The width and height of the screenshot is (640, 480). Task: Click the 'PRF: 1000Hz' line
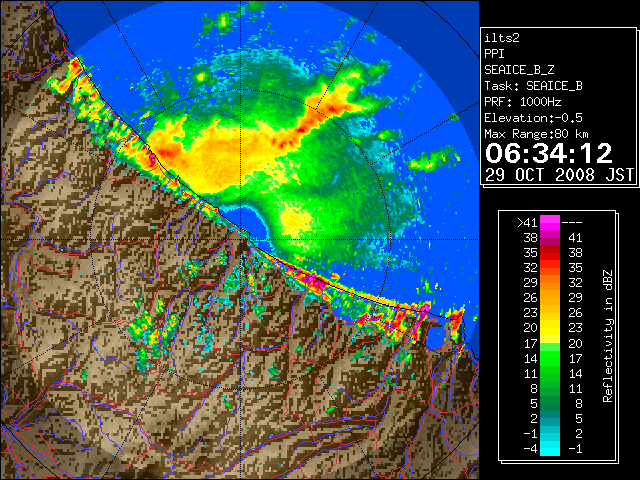523,102
